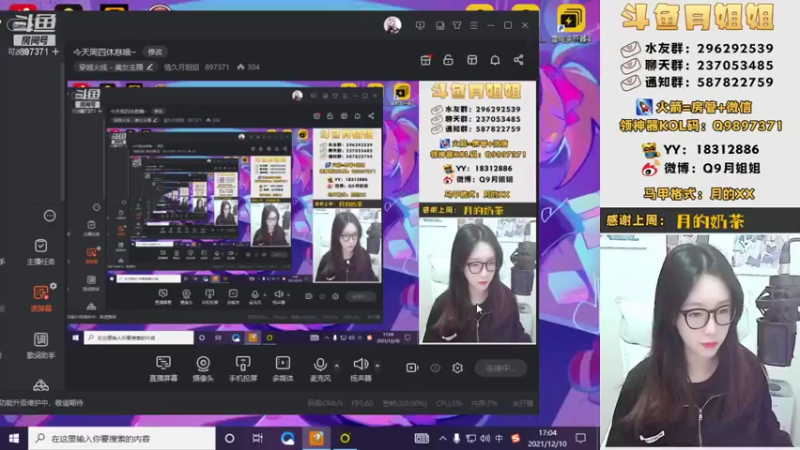The width and height of the screenshot is (800, 450).
Task: Open the 歌词助手 lyrics assistant
Action: (x=41, y=345)
